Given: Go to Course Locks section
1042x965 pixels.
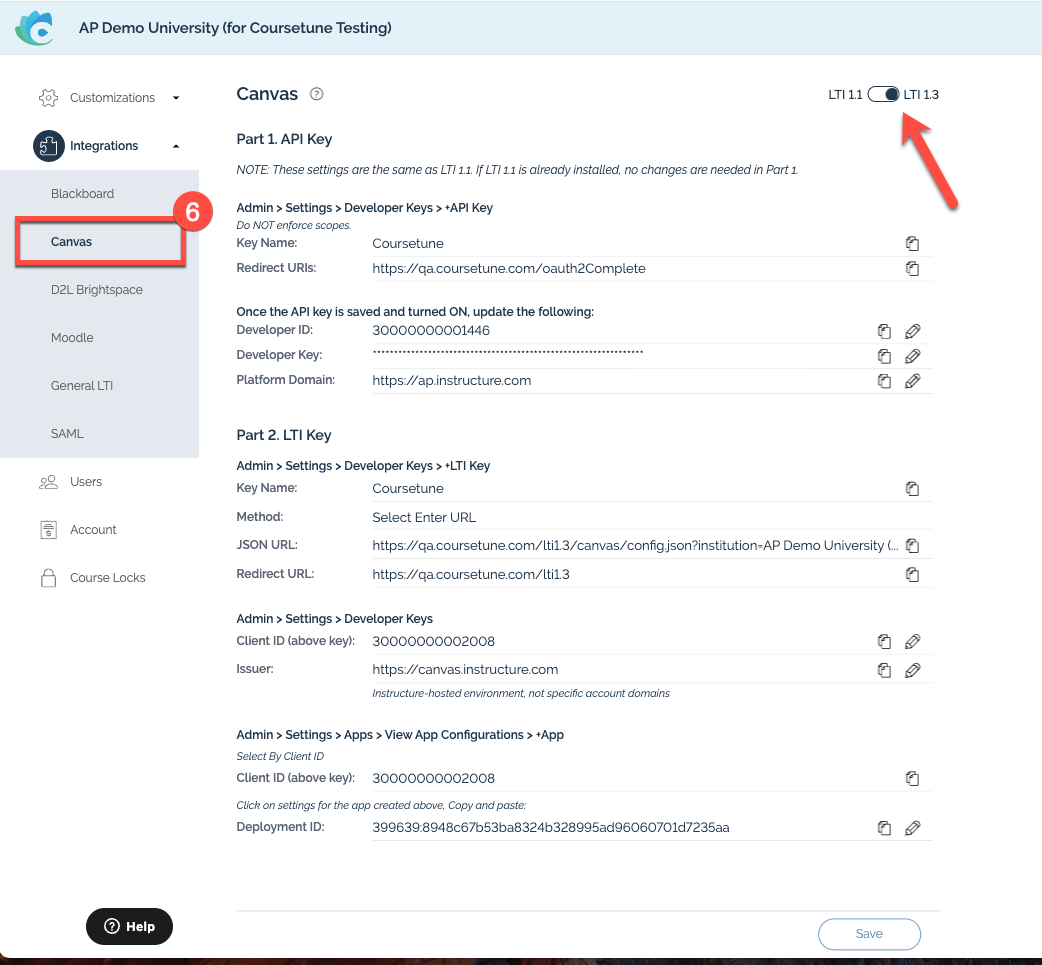Looking at the screenshot, I should tap(108, 578).
